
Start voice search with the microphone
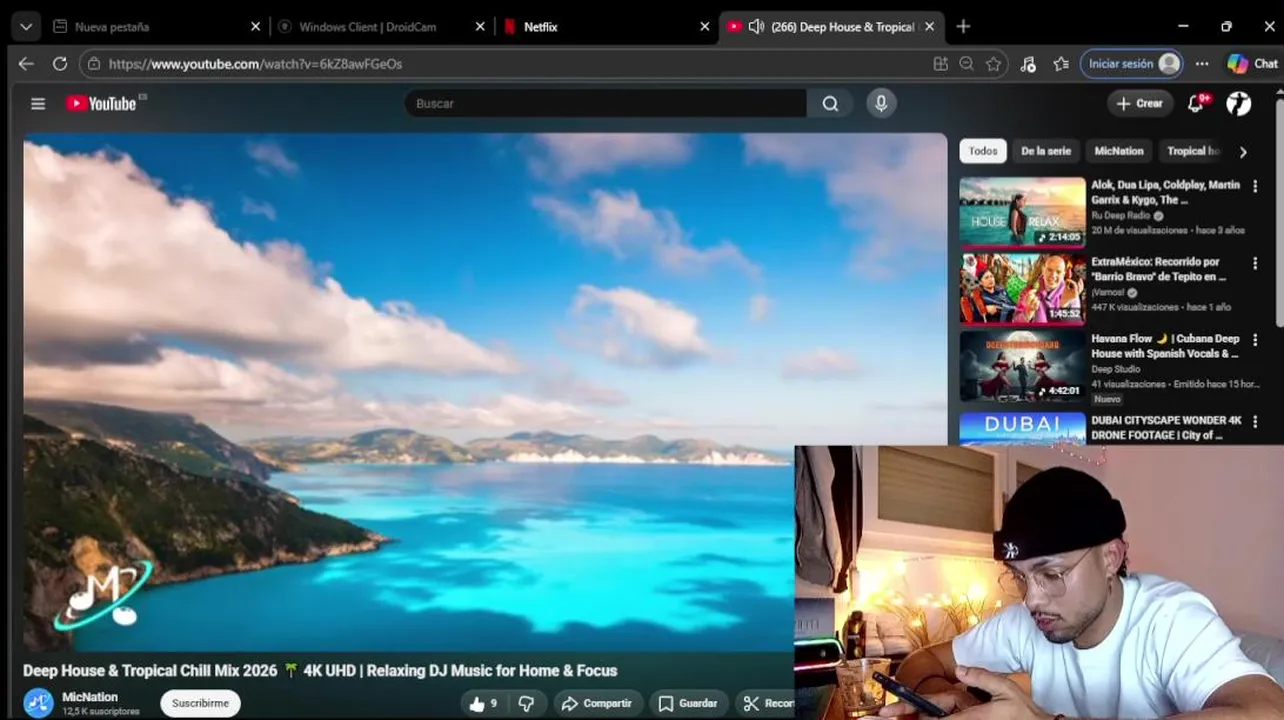[881, 103]
